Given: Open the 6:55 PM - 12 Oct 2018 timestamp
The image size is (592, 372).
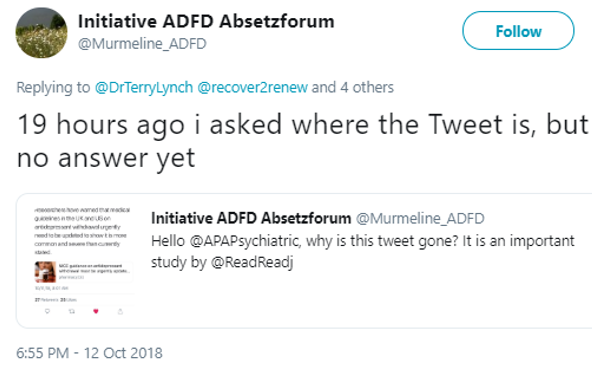Looking at the screenshot, I should [x=89, y=353].
